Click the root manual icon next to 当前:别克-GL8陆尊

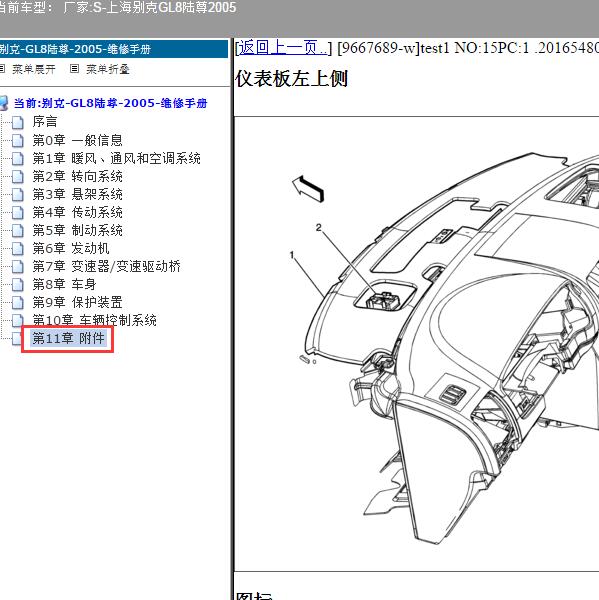coord(3,103)
